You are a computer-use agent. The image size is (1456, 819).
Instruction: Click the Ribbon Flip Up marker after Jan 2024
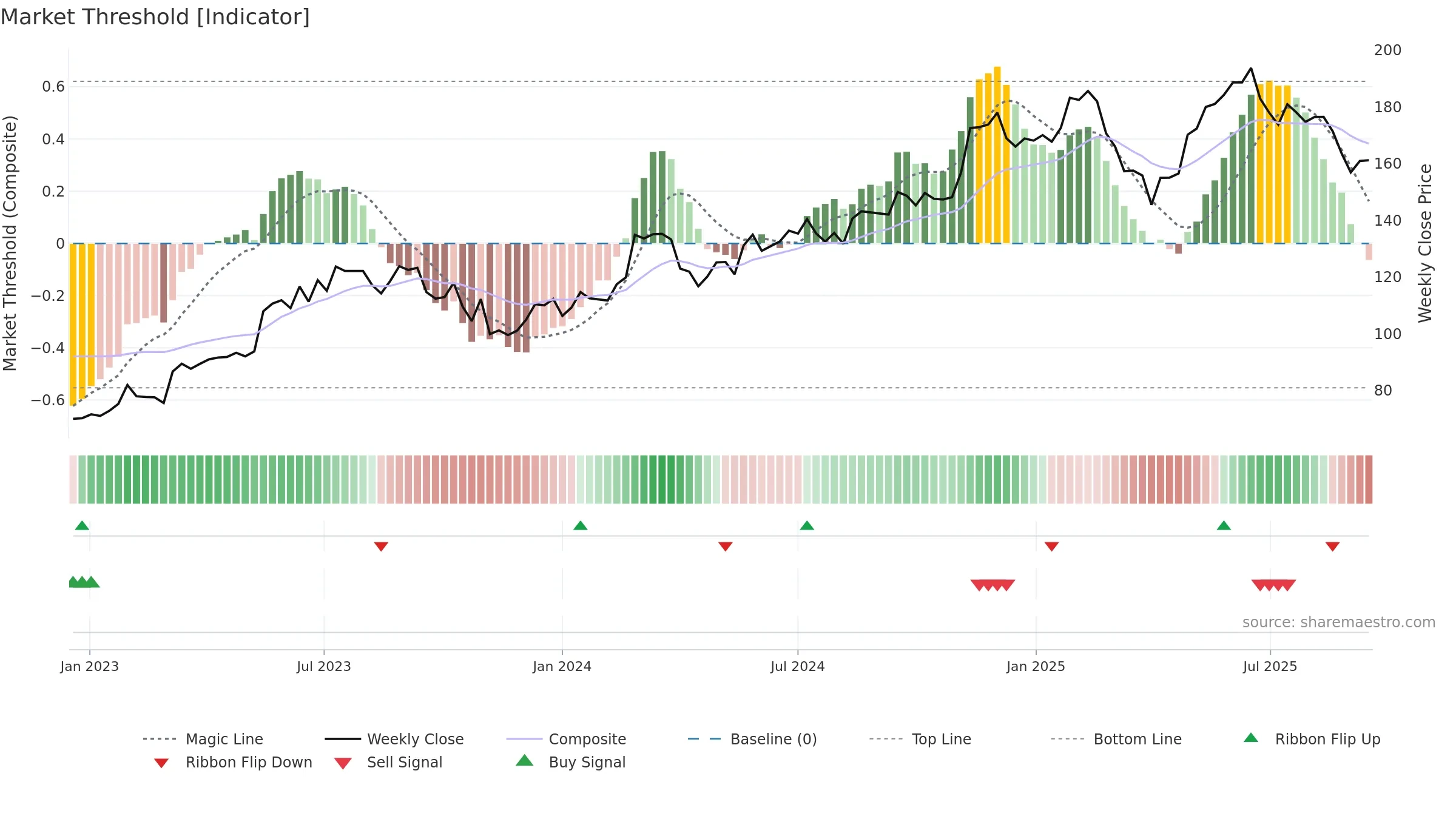(581, 525)
